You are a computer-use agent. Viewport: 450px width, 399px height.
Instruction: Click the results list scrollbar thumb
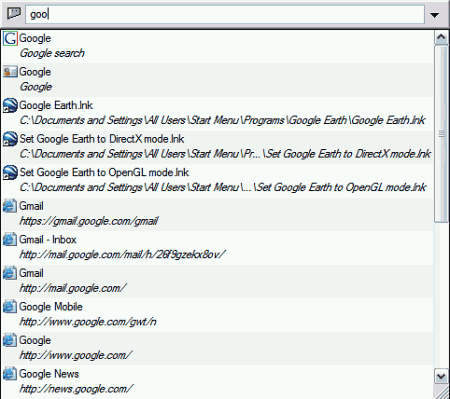(x=441, y=134)
